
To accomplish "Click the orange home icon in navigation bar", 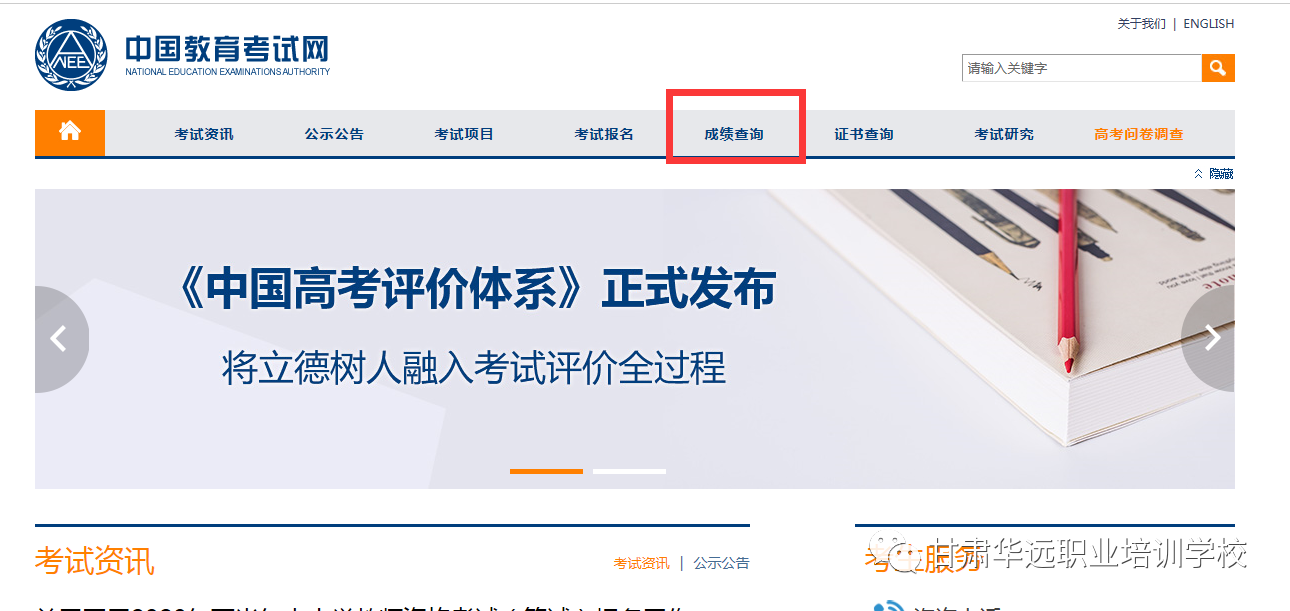I will tap(69, 132).
